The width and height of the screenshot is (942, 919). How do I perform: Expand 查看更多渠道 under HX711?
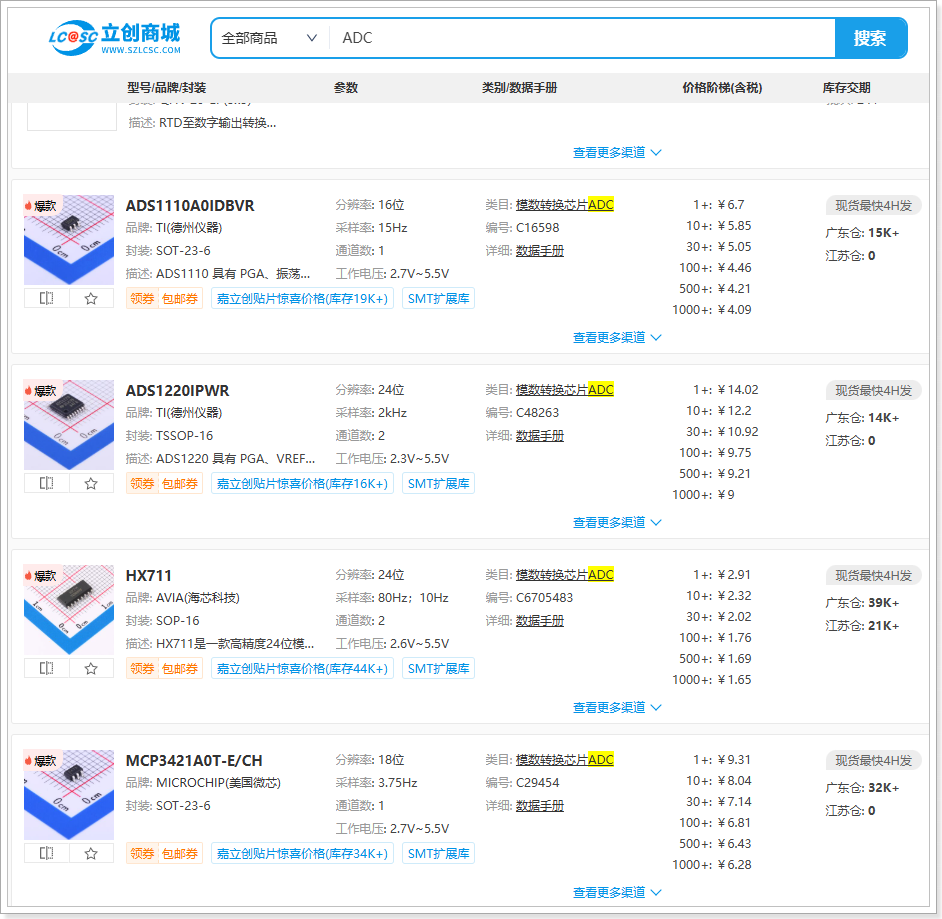(x=617, y=708)
